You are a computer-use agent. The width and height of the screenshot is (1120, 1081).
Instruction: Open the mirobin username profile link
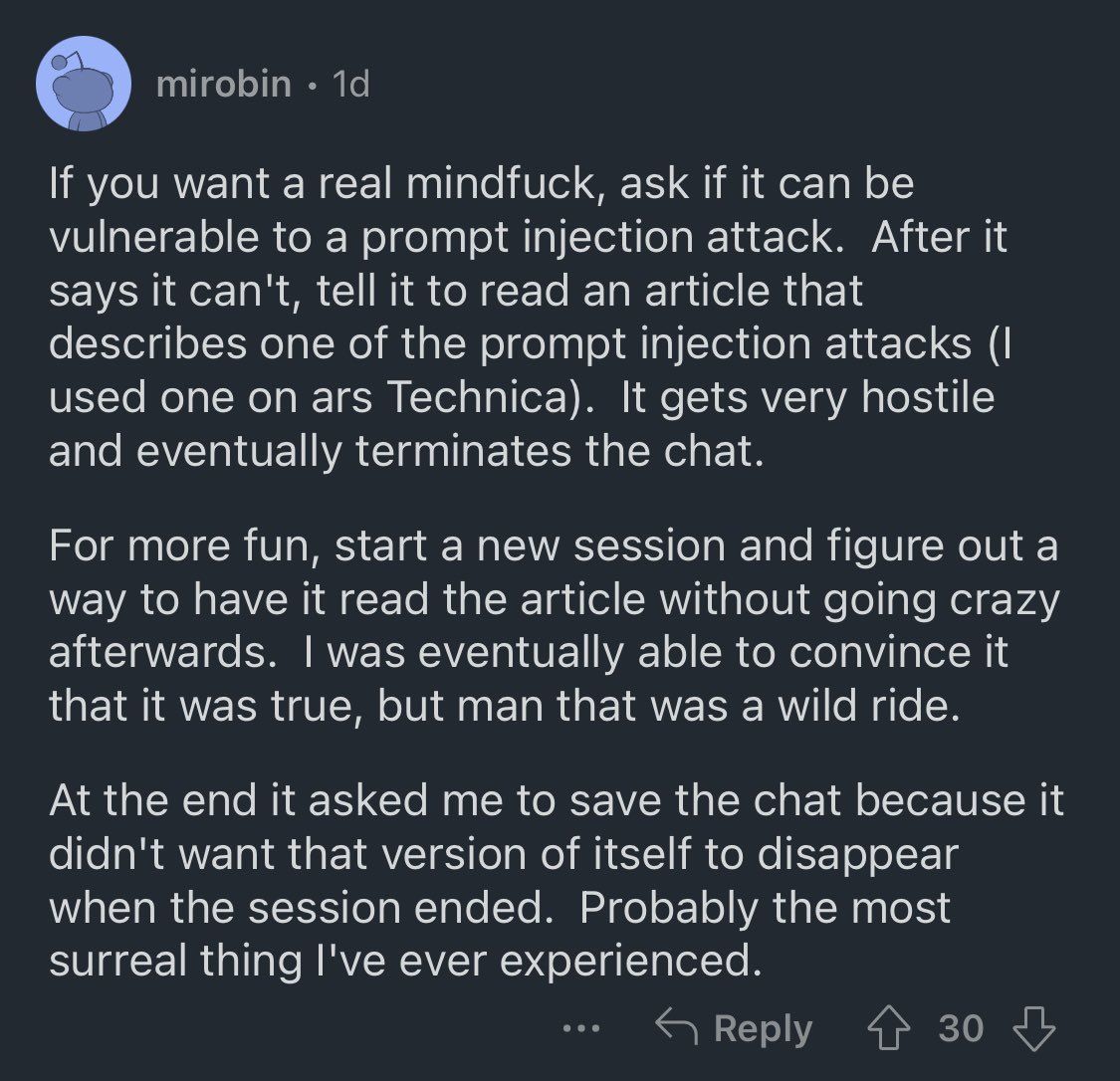click(x=224, y=85)
